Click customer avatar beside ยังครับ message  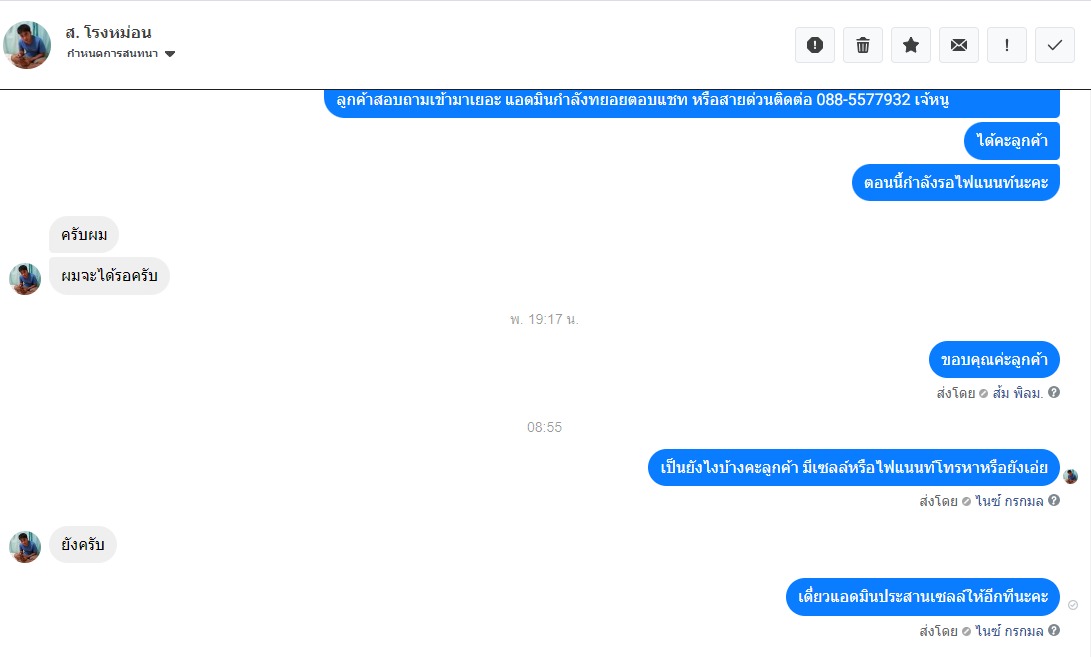(25, 547)
